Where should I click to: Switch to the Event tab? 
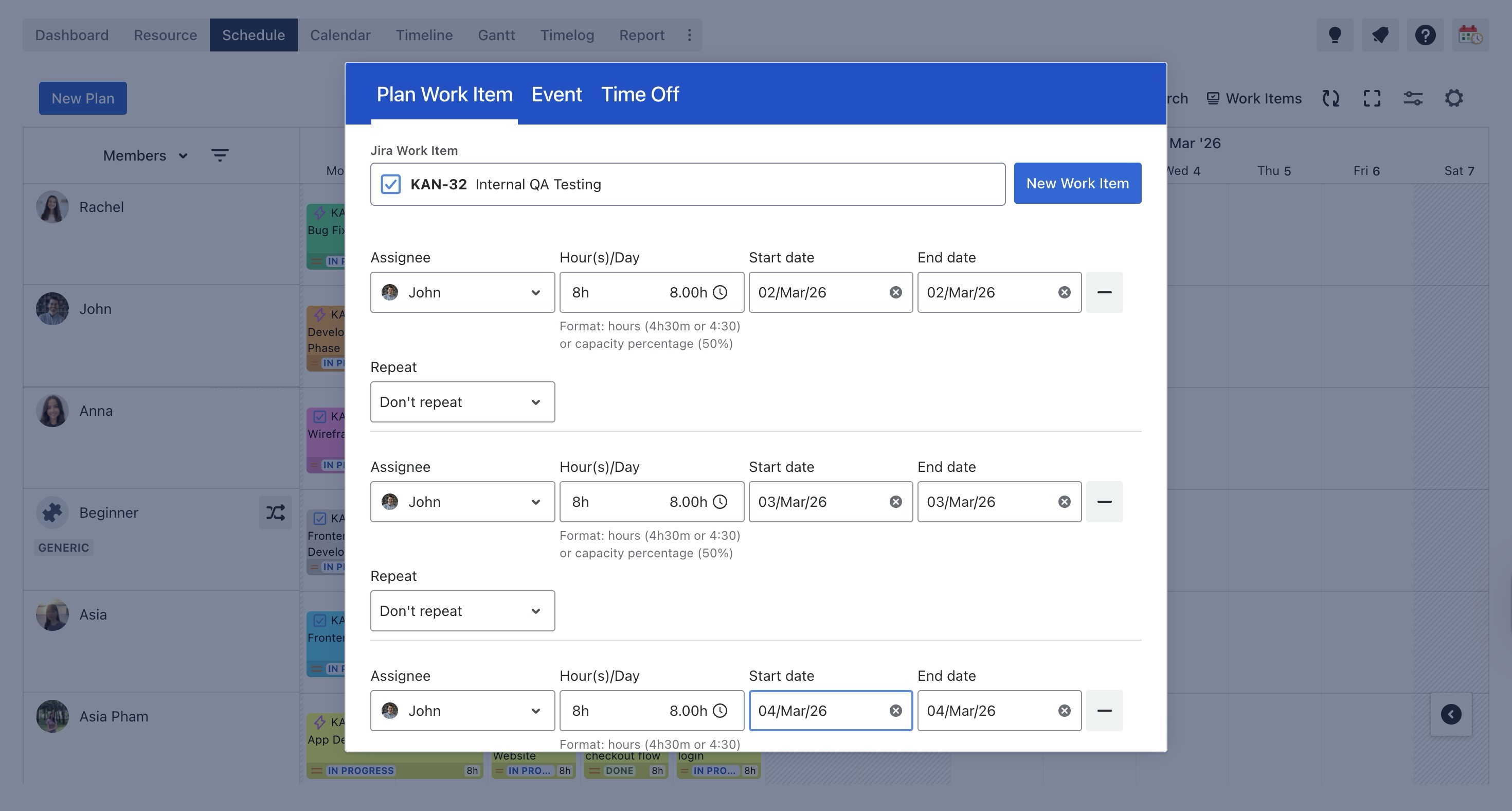tap(556, 95)
